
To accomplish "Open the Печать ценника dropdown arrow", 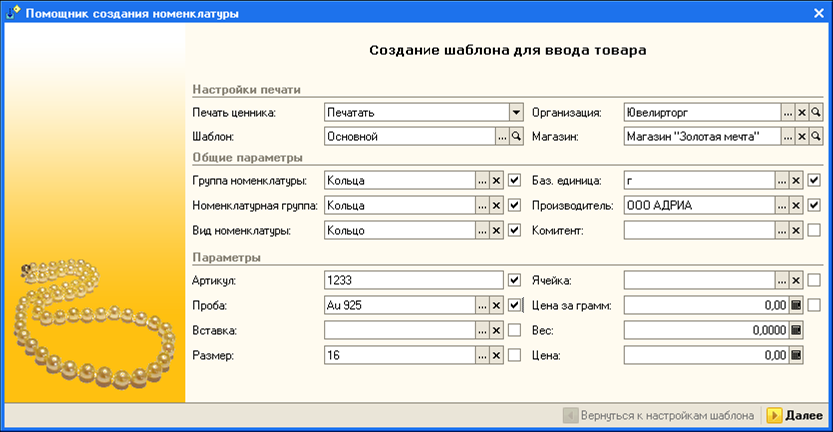I will point(516,113).
